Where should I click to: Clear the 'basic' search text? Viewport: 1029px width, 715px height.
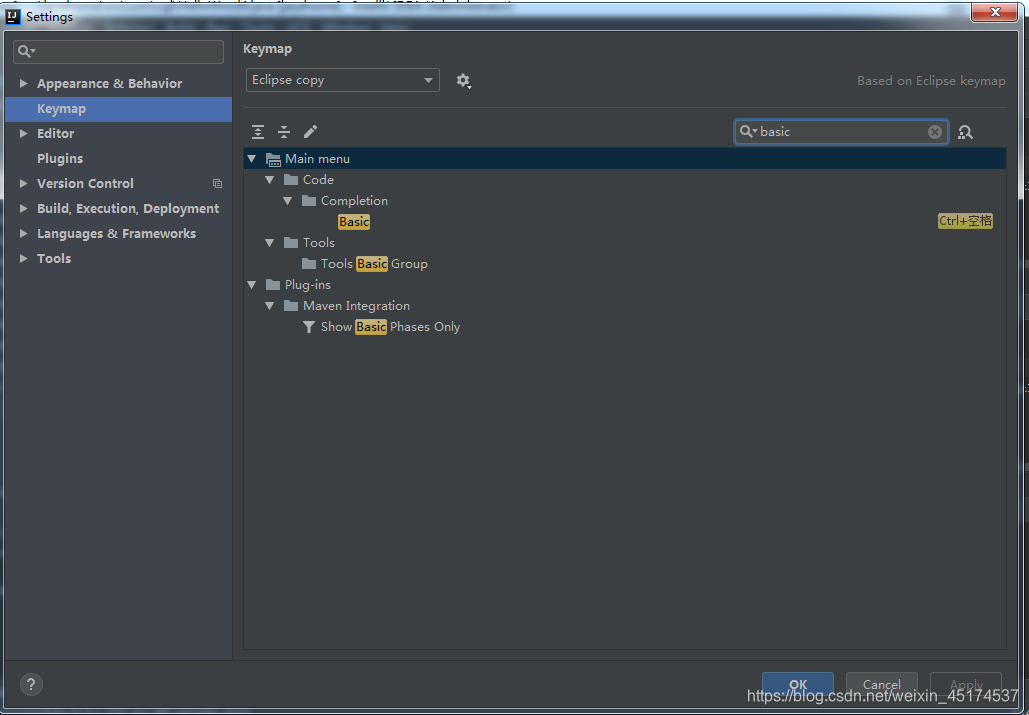(934, 133)
